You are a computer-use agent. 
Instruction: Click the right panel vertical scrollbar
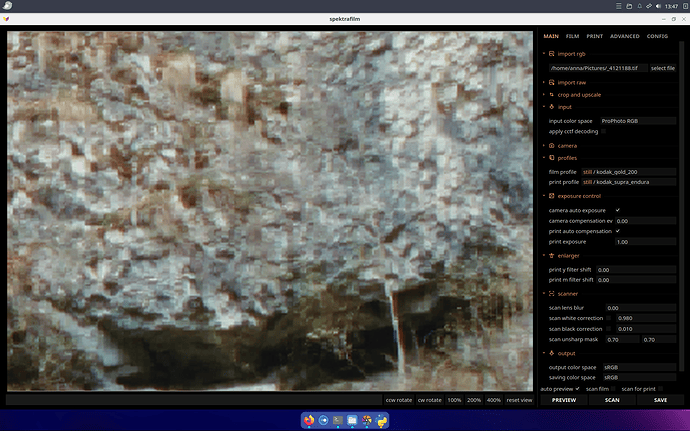682,207
